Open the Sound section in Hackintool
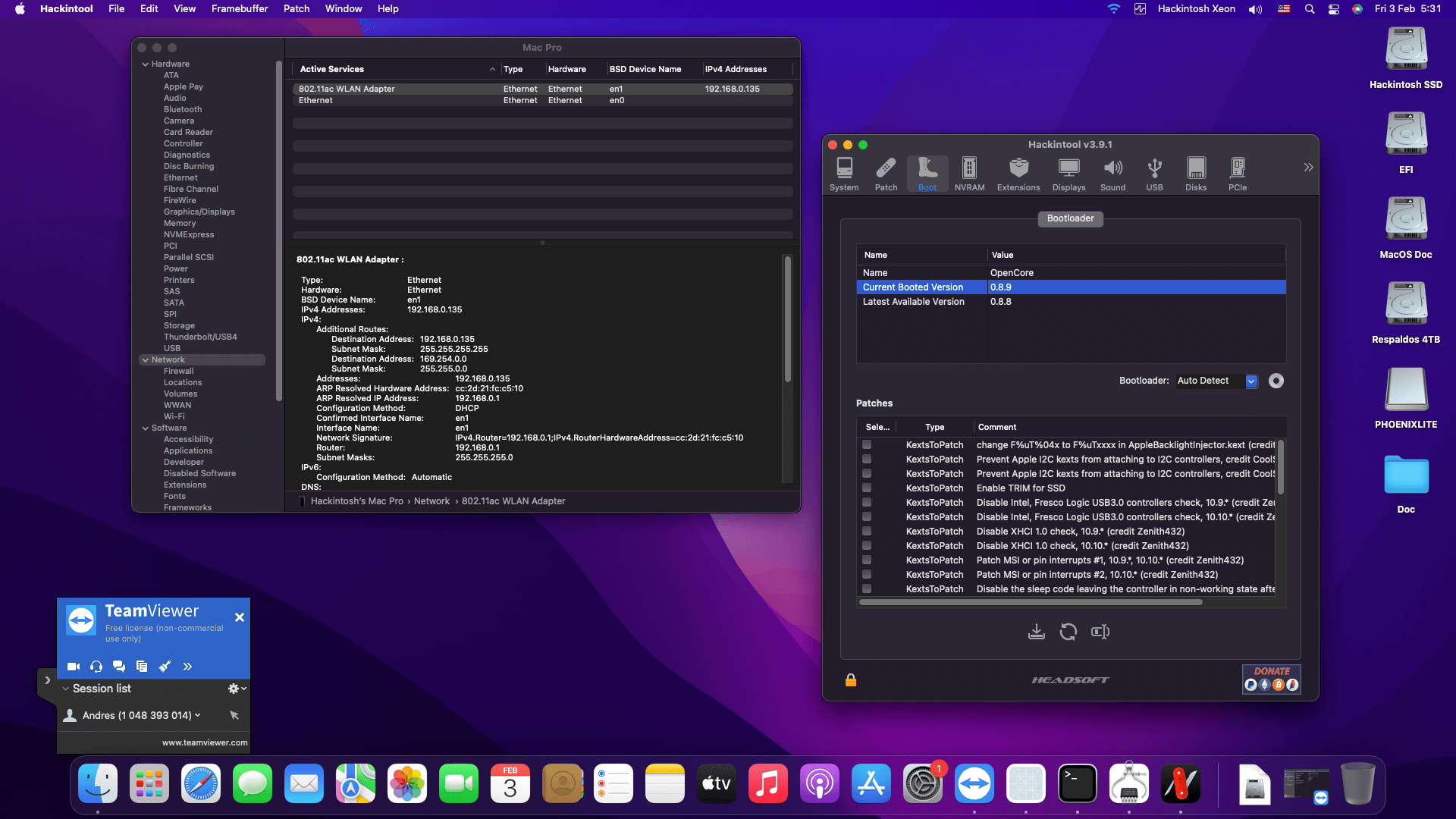This screenshot has width=1456, height=819. [x=1112, y=174]
